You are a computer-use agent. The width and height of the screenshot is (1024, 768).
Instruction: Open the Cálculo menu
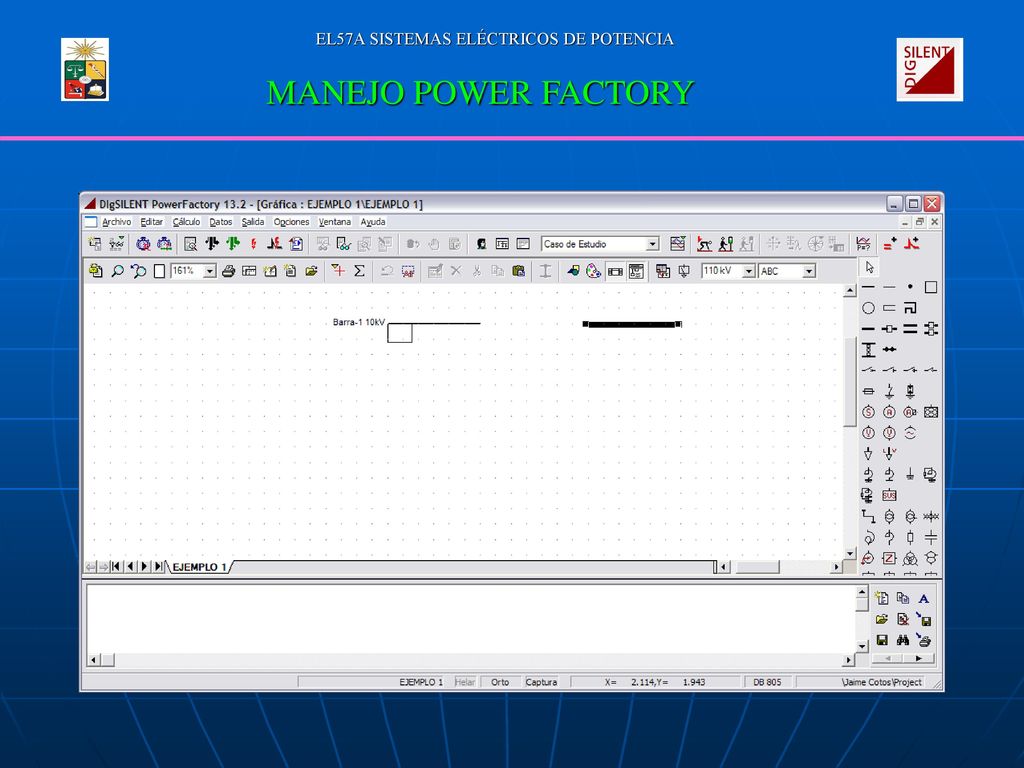tap(186, 222)
